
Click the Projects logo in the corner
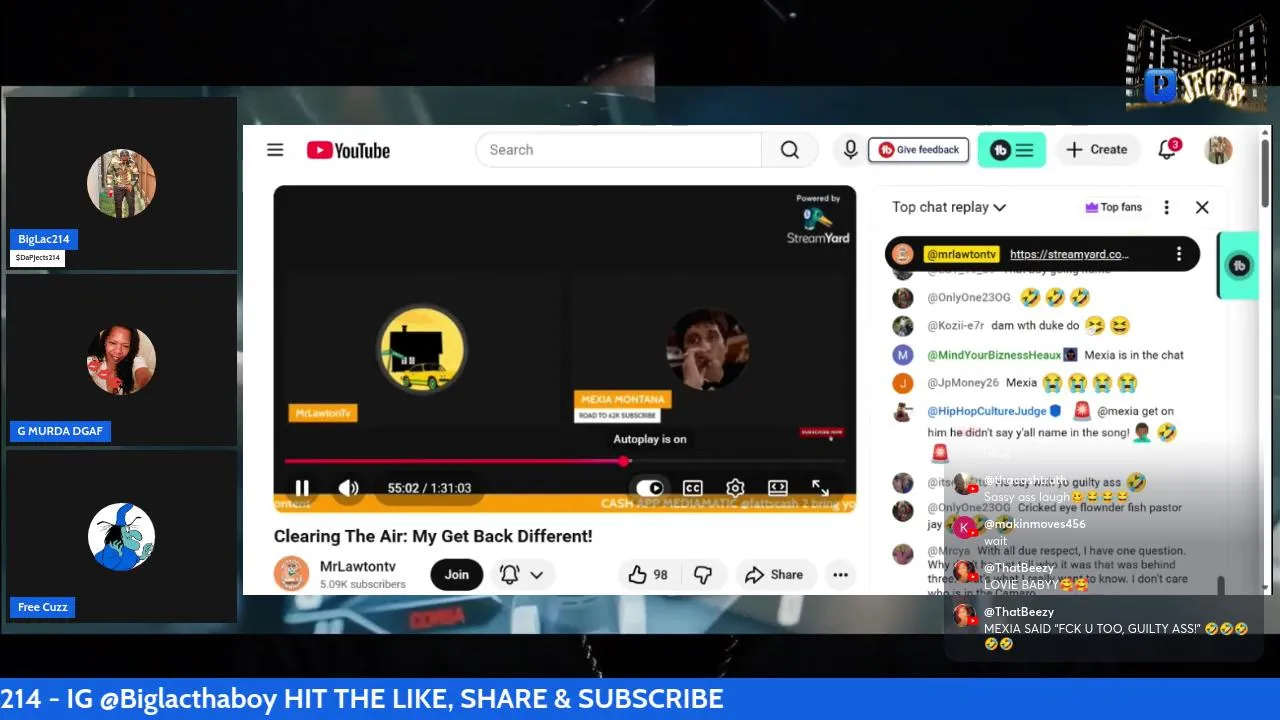(1196, 63)
